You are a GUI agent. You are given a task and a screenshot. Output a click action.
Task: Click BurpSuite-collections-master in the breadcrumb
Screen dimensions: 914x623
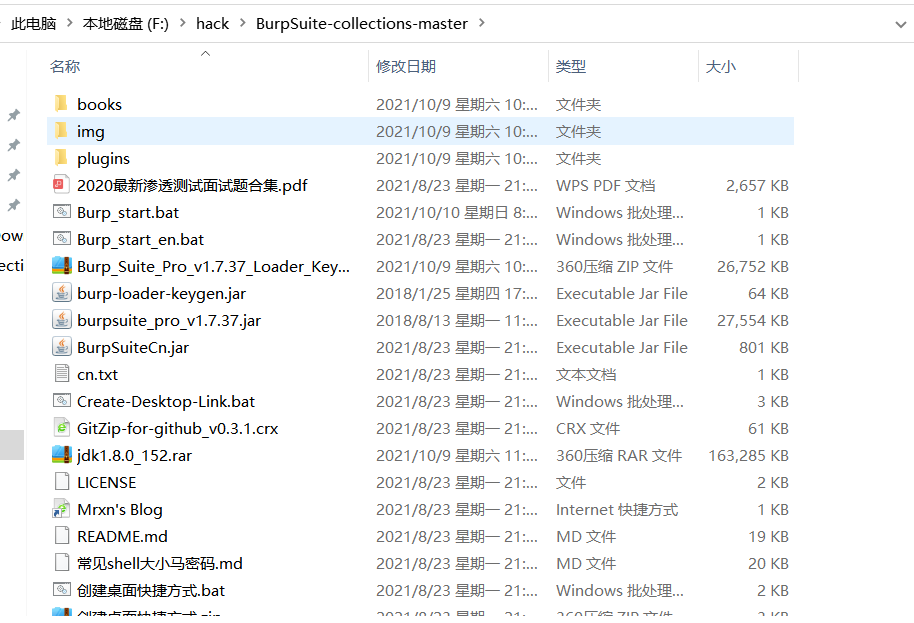361,23
